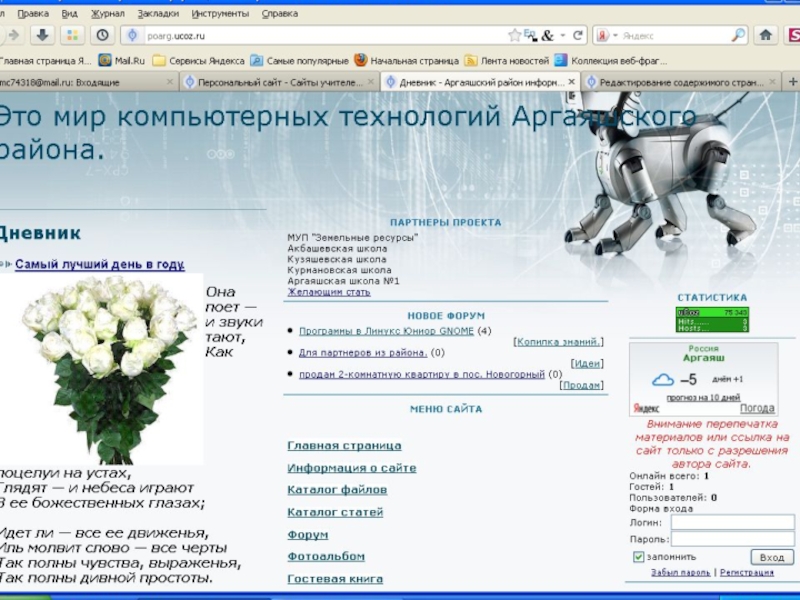The image size is (800, 600).
Task: Reload the page with refresh icon
Action: click(578, 35)
